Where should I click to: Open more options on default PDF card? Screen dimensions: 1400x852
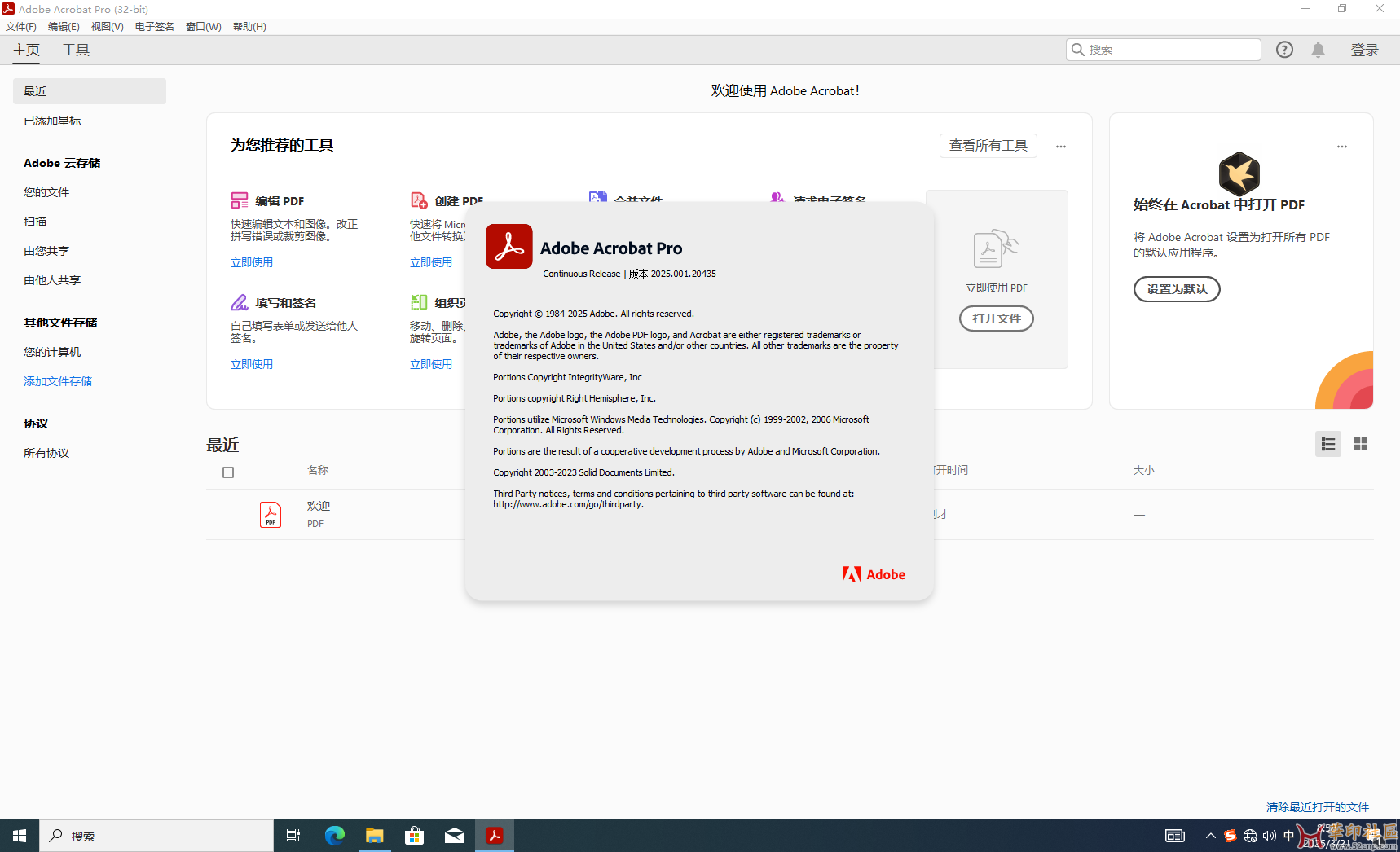click(x=1342, y=147)
